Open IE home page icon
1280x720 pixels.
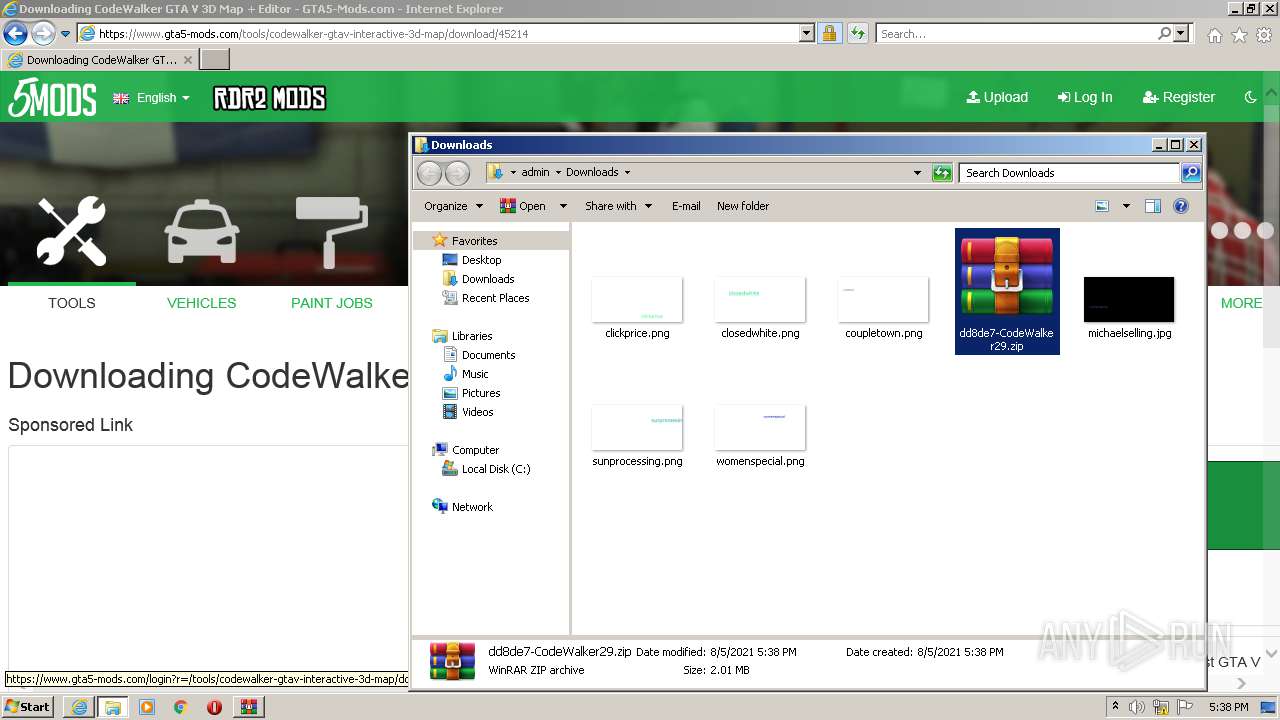point(1214,34)
